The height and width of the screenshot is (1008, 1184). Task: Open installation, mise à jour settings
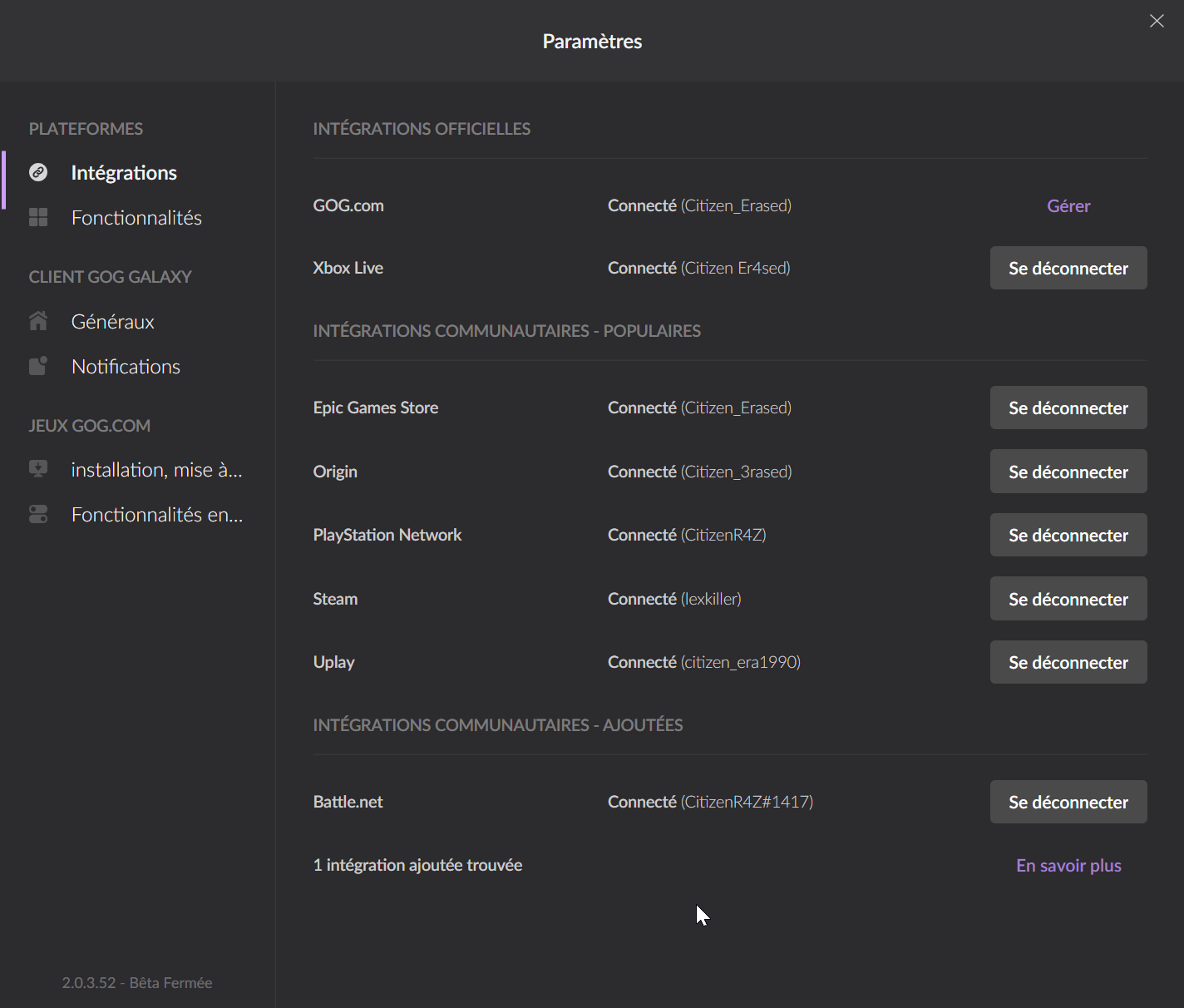[x=156, y=470]
